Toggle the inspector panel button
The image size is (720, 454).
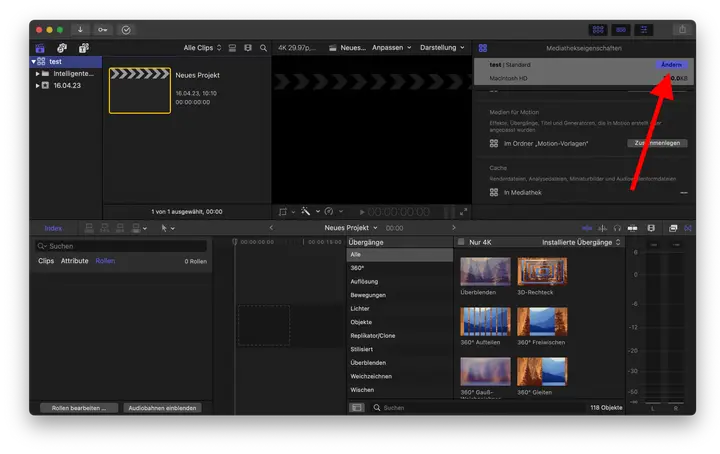coord(643,30)
